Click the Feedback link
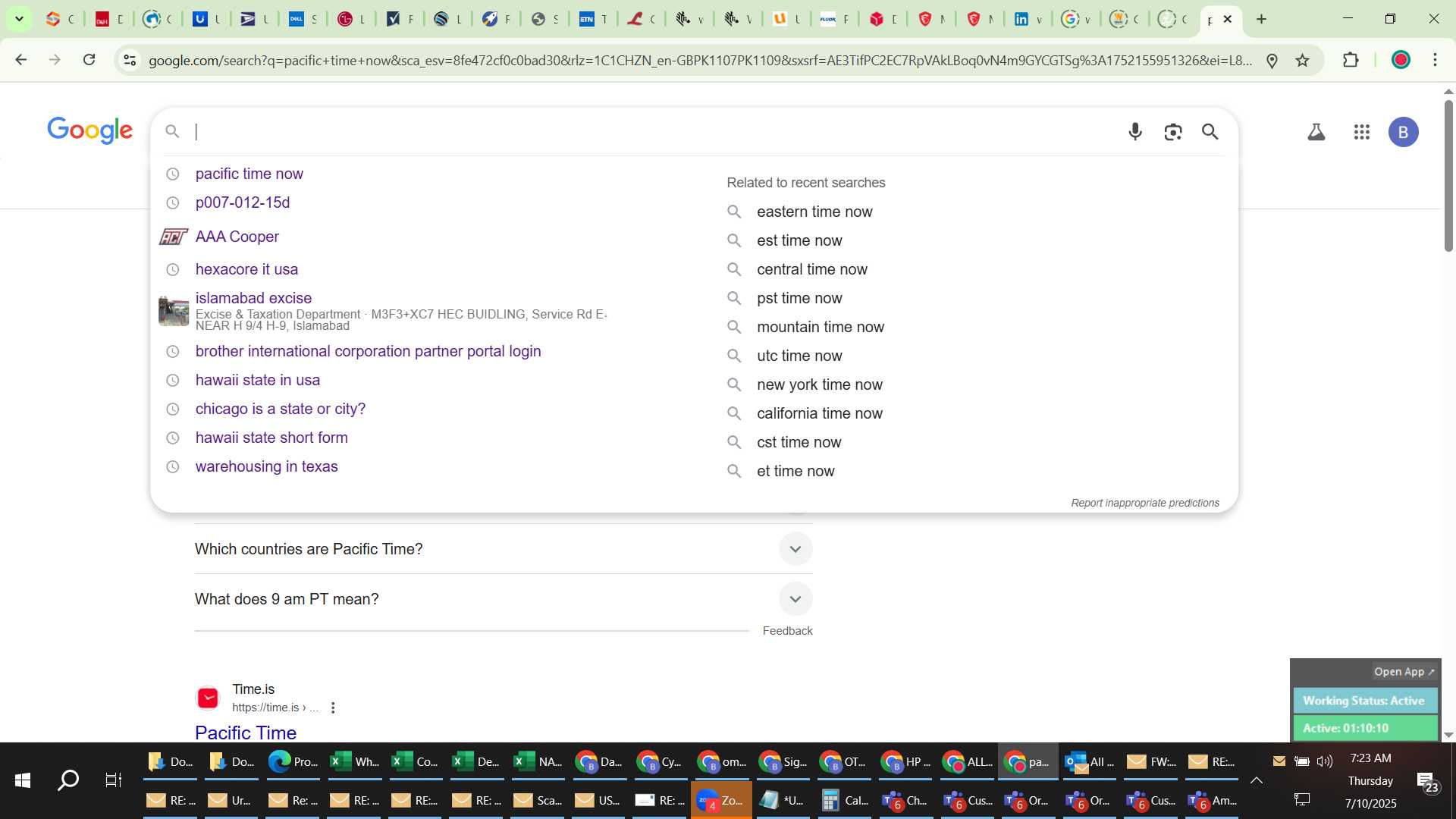This screenshot has height=819, width=1456. 787,631
